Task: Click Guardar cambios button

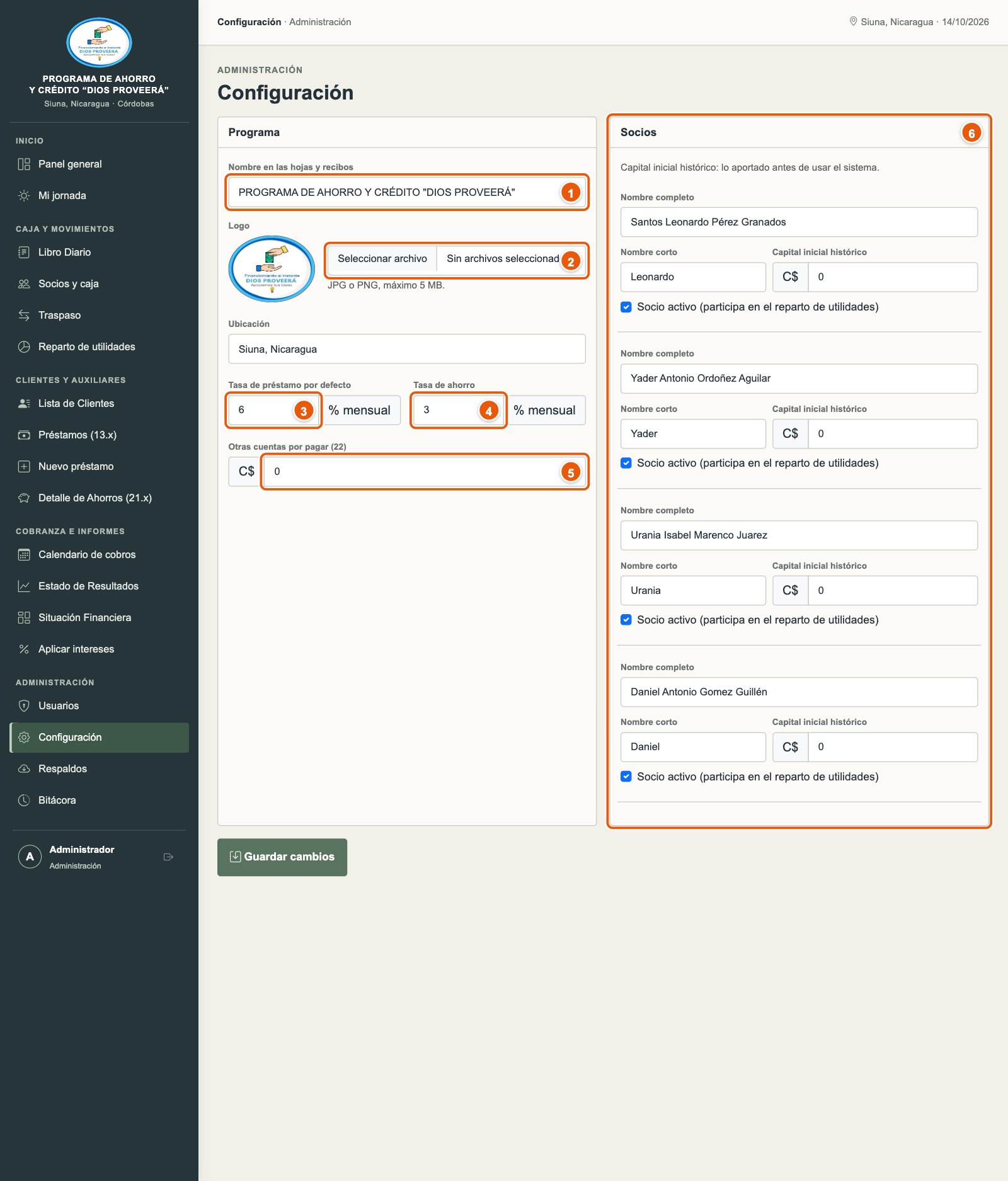Action: 282,857
